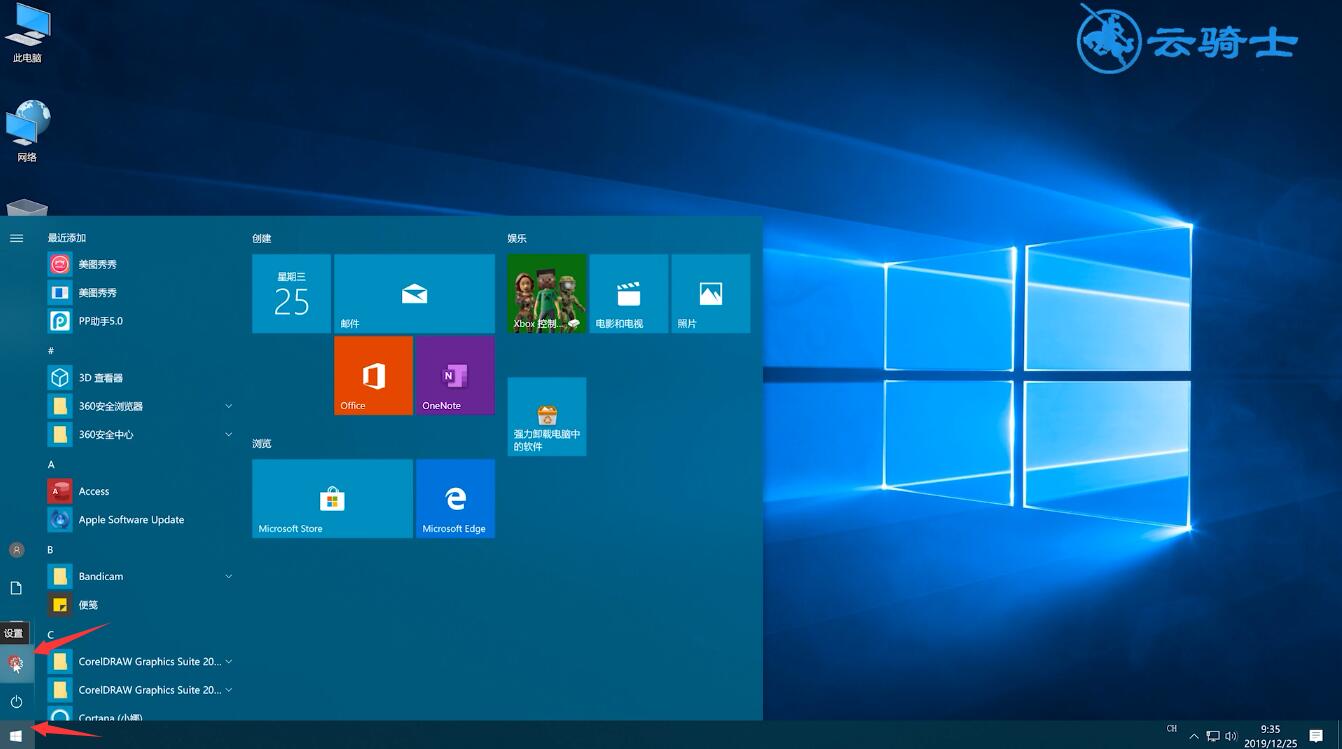
Task: Open the 电影和电视 tile
Action: point(629,293)
